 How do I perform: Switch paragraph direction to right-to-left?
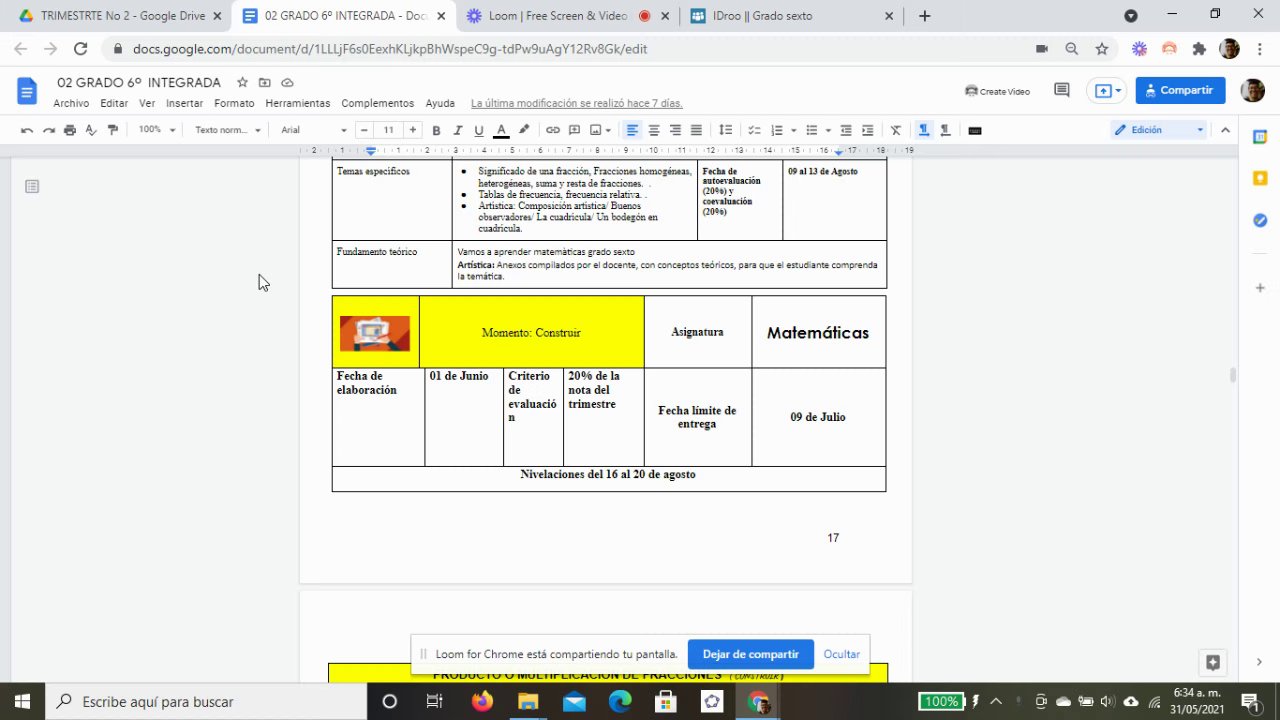coord(945,130)
